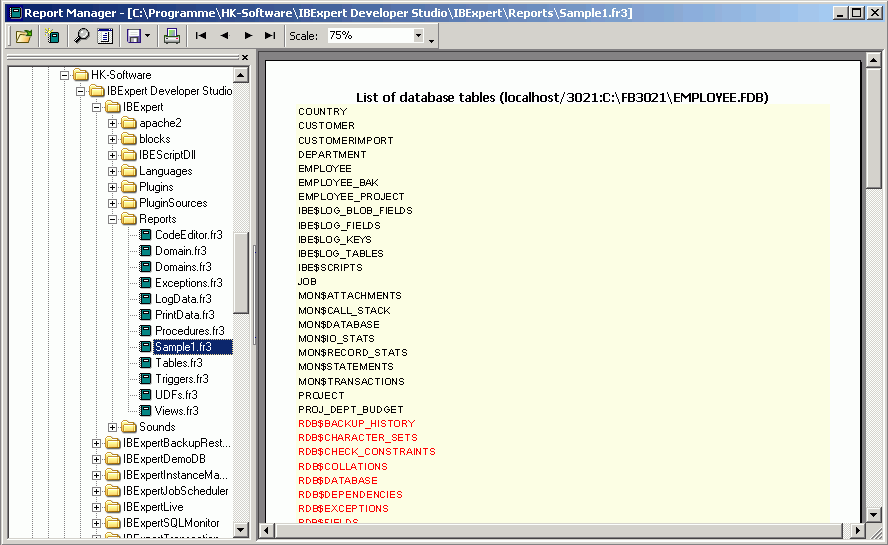
Task: Expand the blocks folder
Action: (112, 139)
